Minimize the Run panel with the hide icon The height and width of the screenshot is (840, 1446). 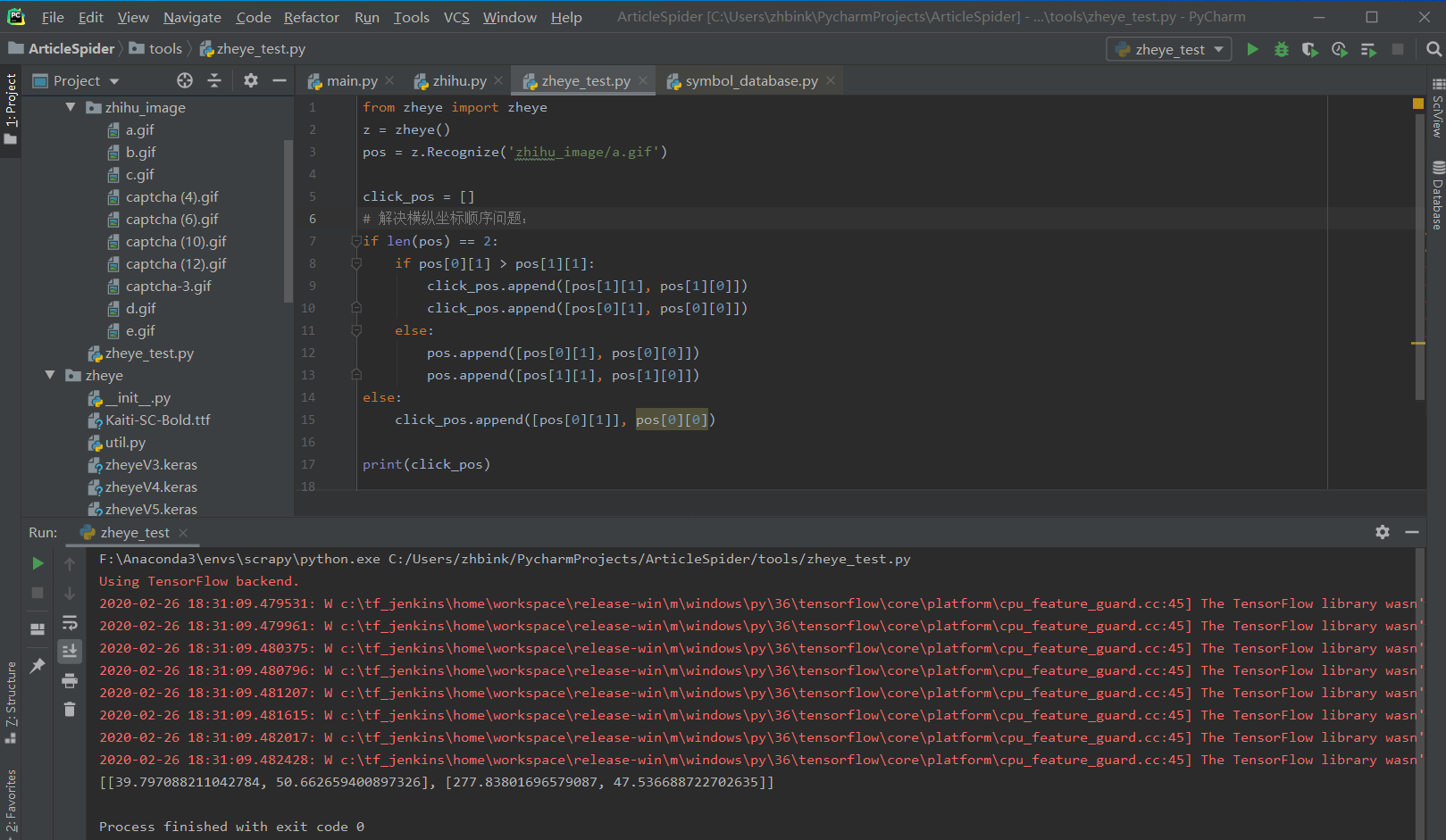(x=1412, y=532)
